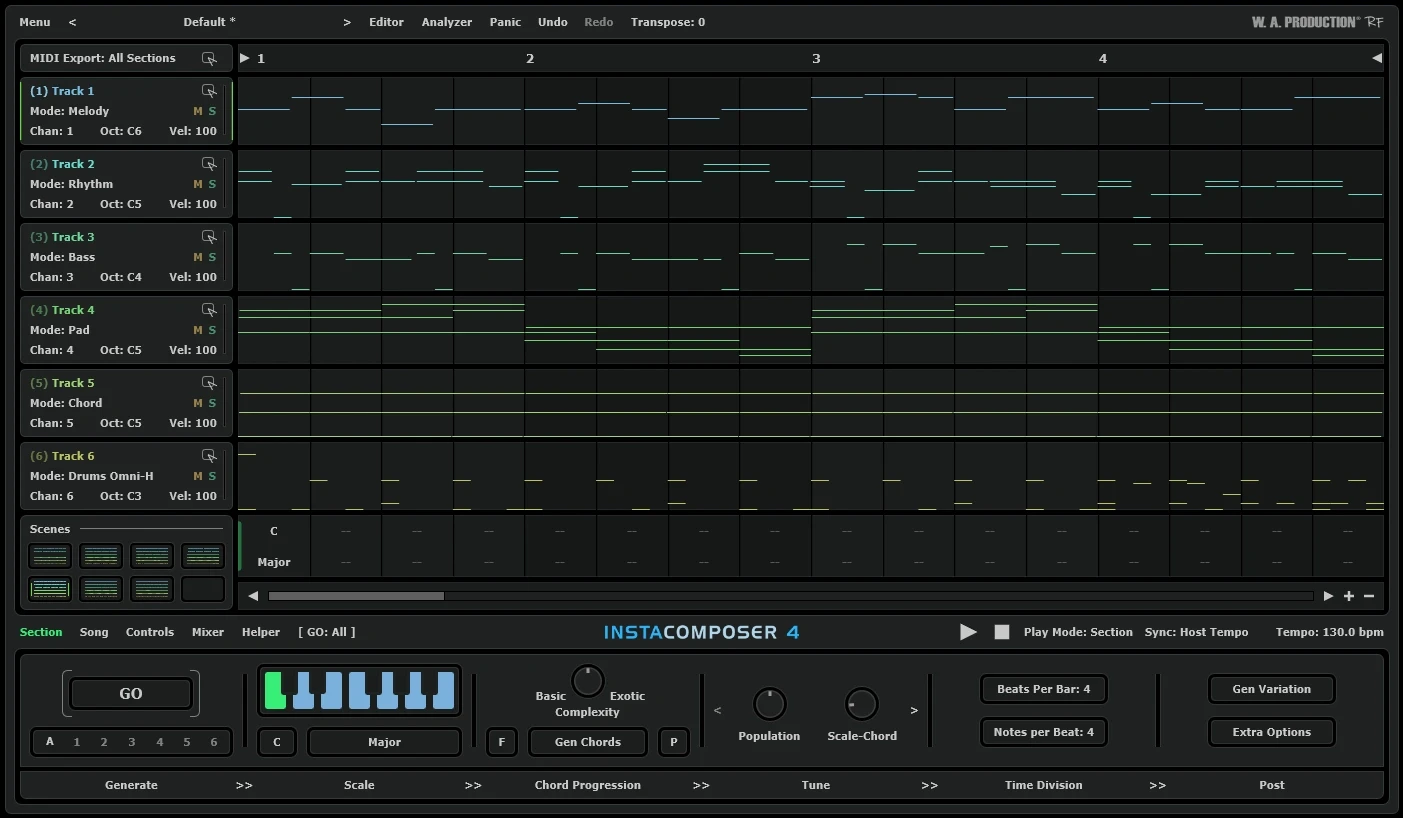Solo Track 1

click(212, 111)
